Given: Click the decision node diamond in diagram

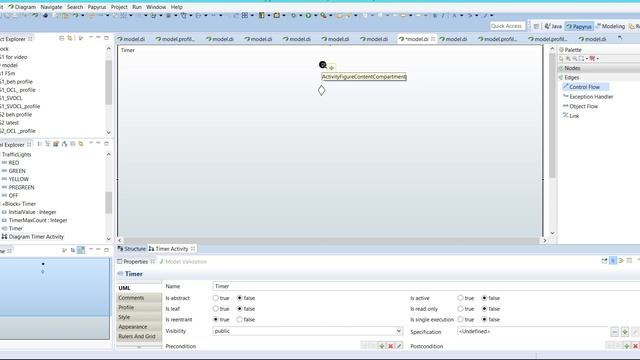Looking at the screenshot, I should 322,90.
